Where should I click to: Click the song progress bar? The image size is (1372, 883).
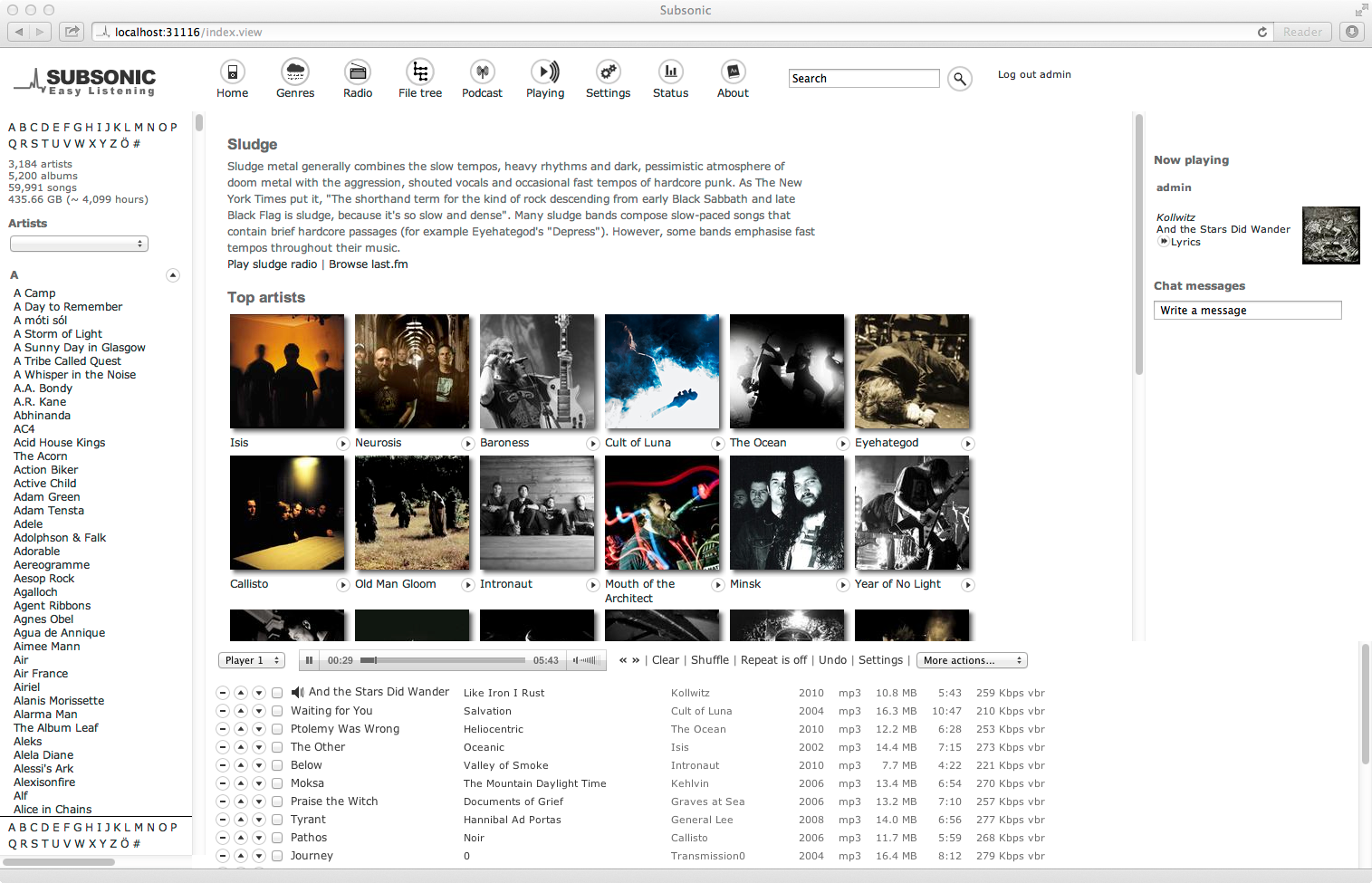coord(443,660)
